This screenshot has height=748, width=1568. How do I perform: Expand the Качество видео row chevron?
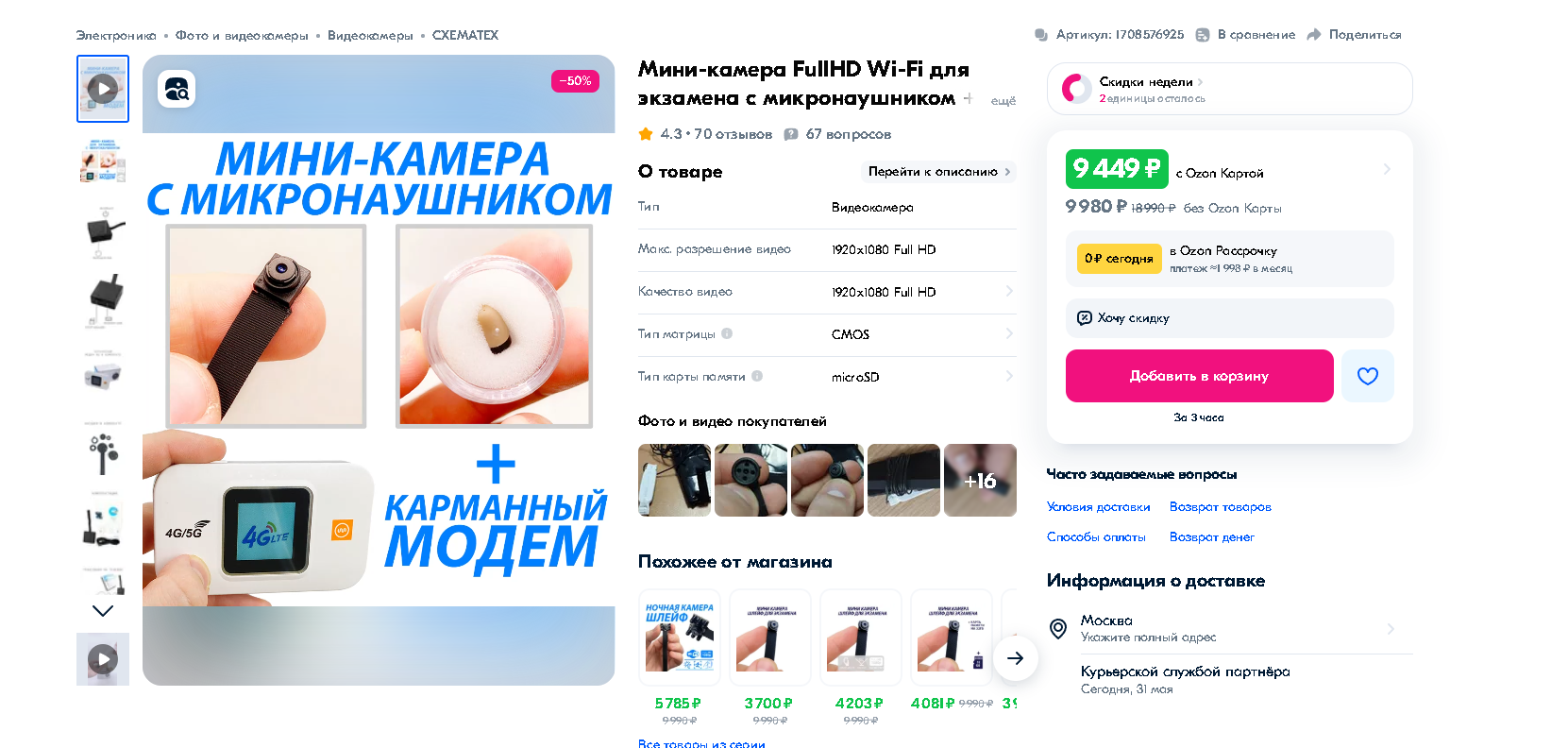point(1009,291)
